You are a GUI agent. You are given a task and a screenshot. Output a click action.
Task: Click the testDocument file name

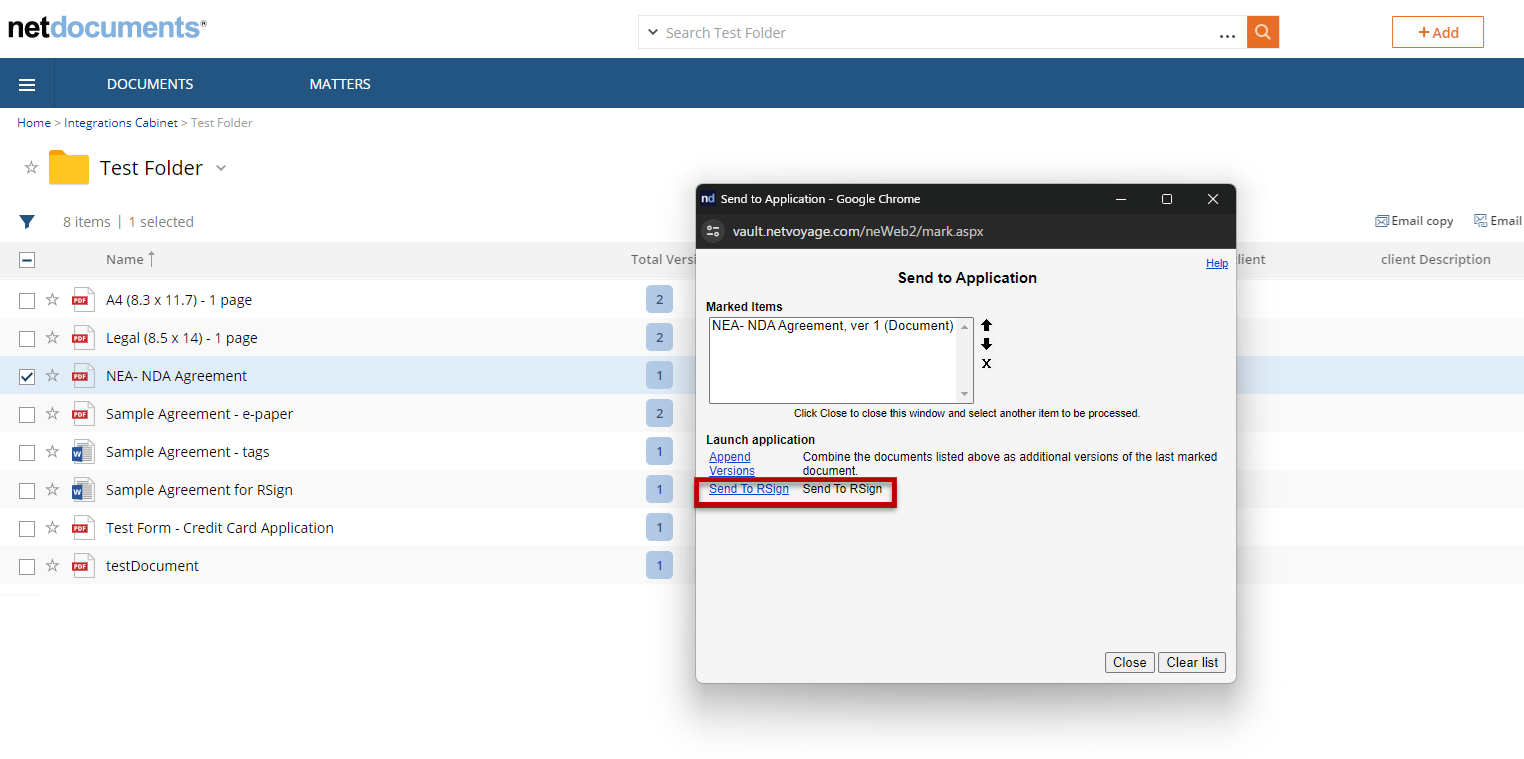pyautogui.click(x=152, y=566)
